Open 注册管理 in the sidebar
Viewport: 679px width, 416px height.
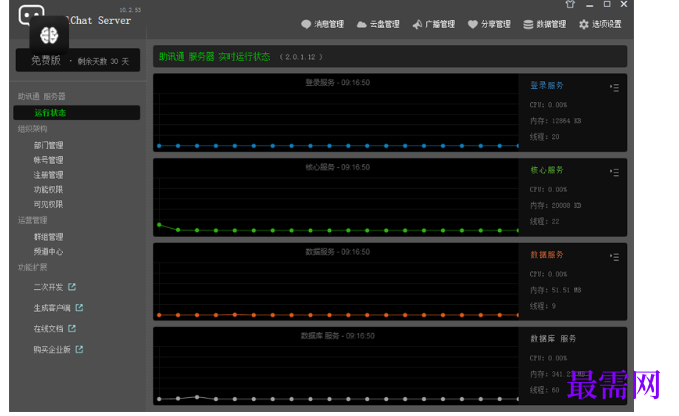[48, 174]
